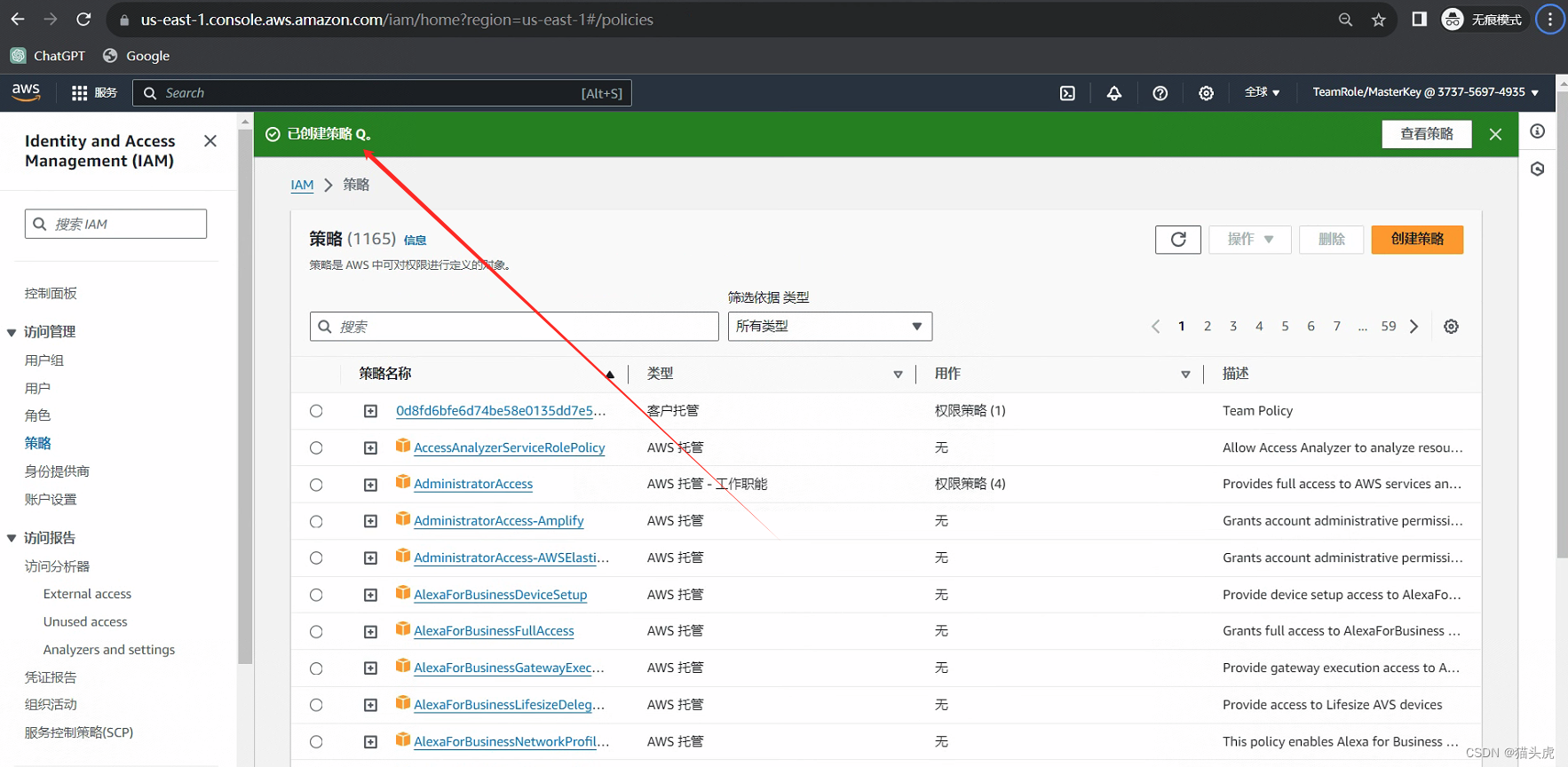Dismiss the green policy created banner
This screenshot has width=1568, height=767.
(x=1495, y=134)
